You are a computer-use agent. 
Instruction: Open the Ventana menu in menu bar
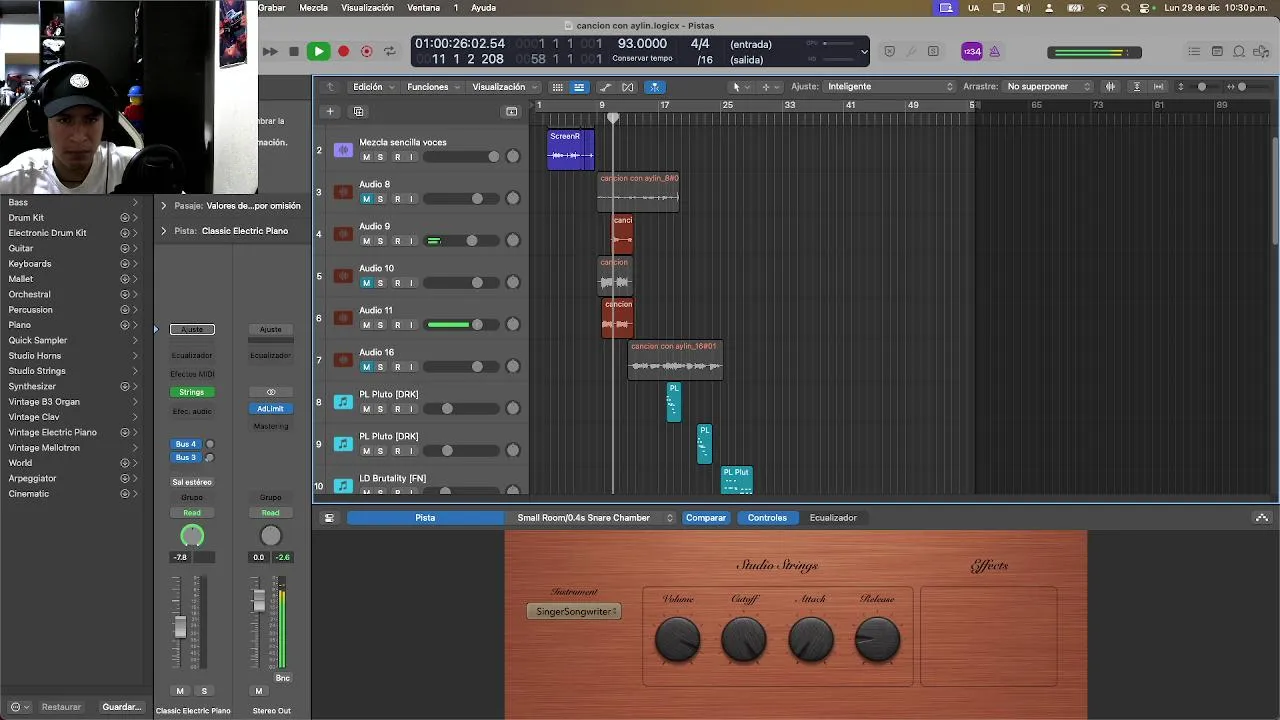tap(424, 7)
